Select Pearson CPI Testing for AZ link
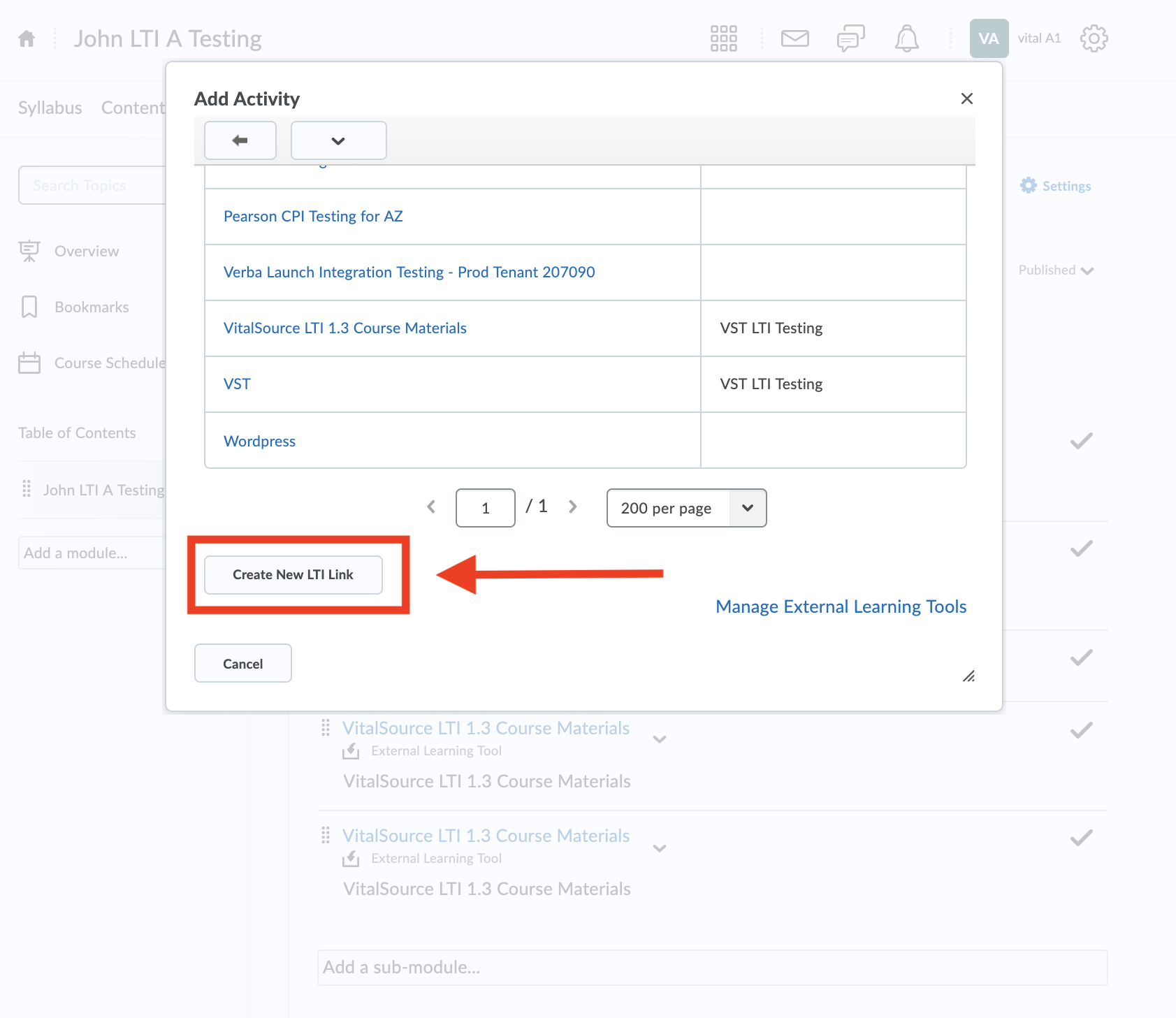 pos(313,217)
